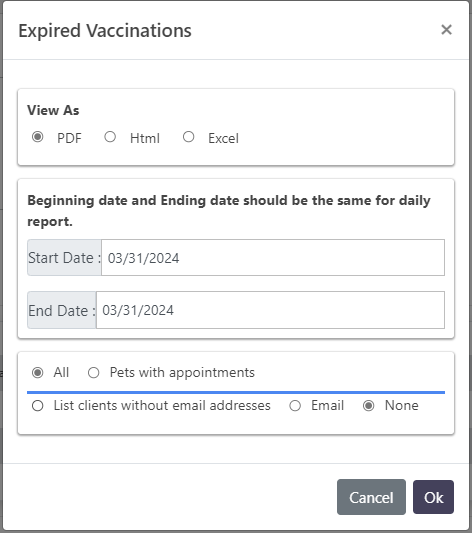Screen dimensions: 472x533
Task: Select the None radio option
Action: [369, 406]
